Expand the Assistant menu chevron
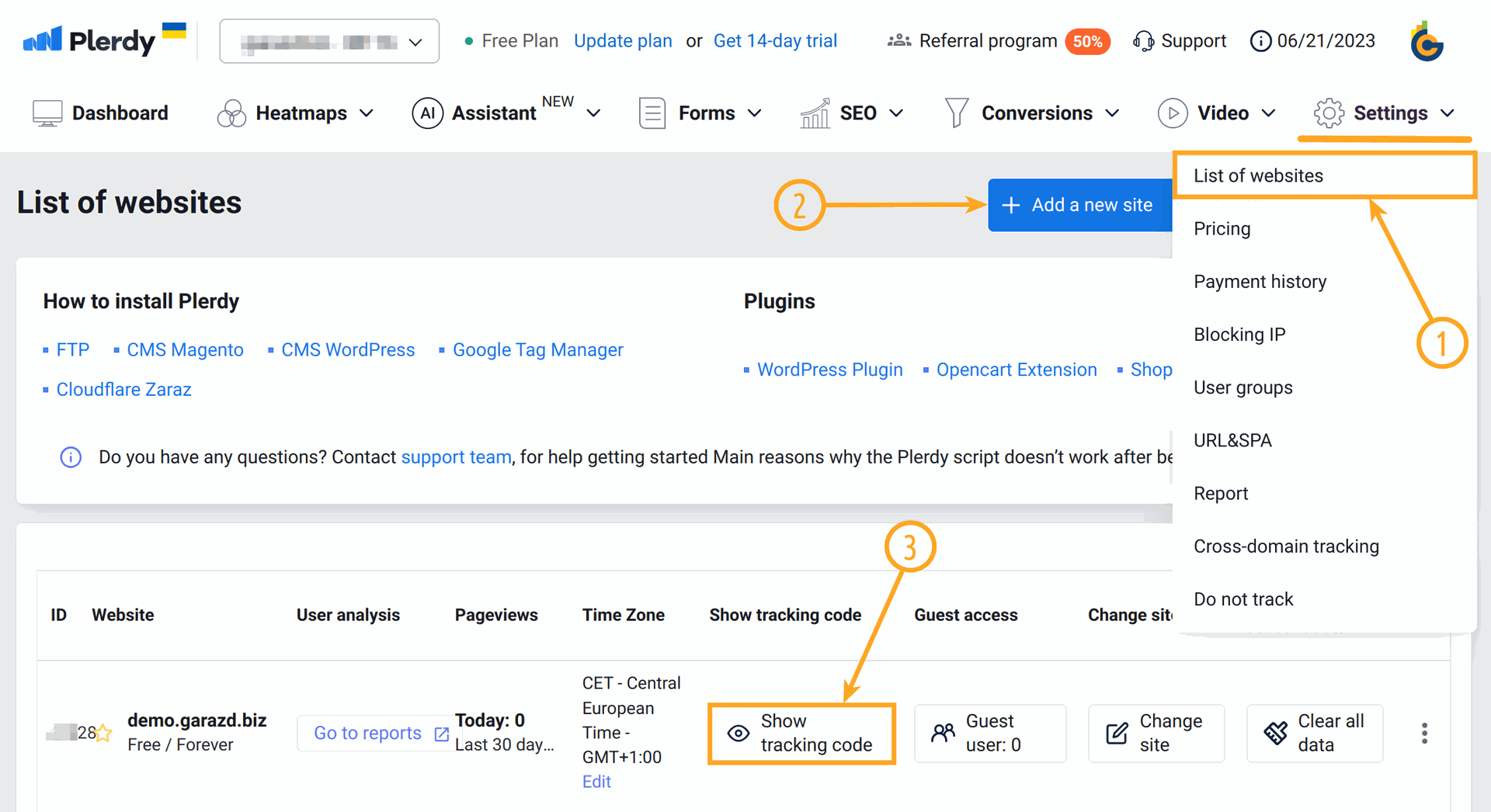The height and width of the screenshot is (812, 1491). tap(593, 113)
